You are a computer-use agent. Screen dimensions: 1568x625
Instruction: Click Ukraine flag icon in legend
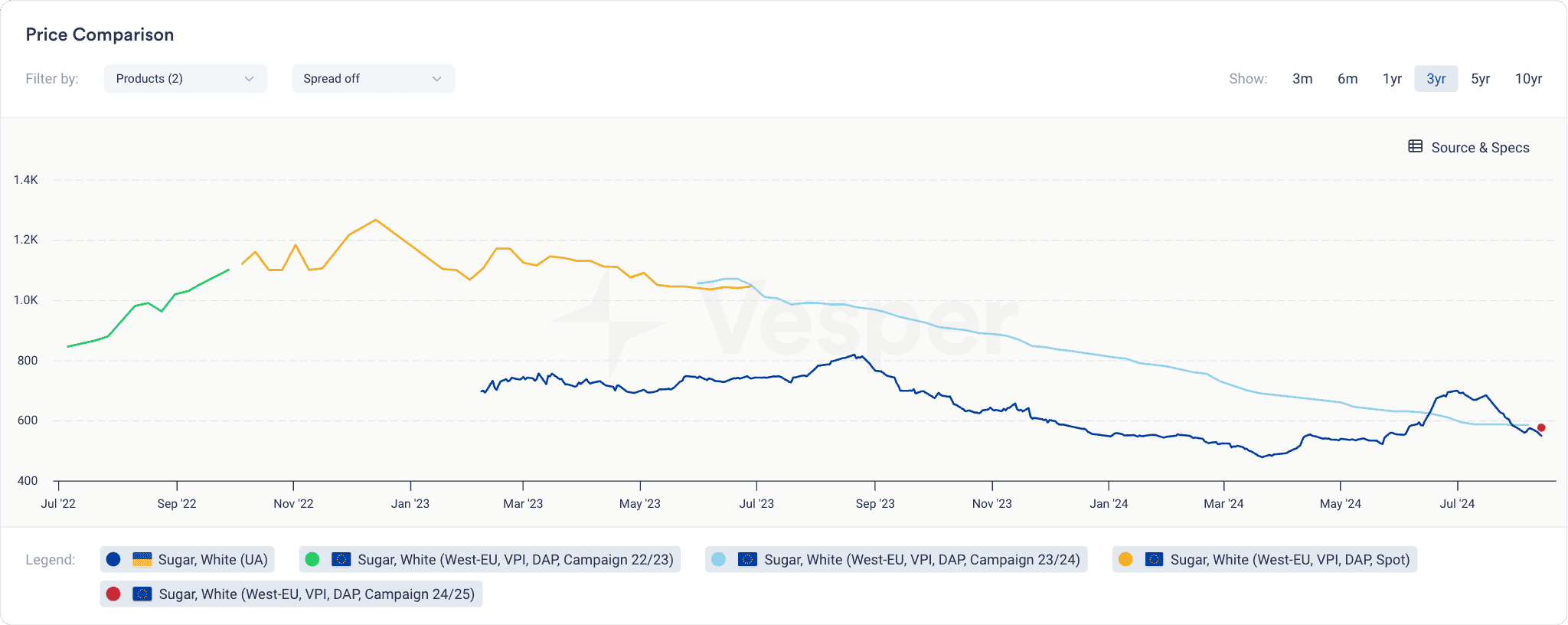tap(142, 560)
